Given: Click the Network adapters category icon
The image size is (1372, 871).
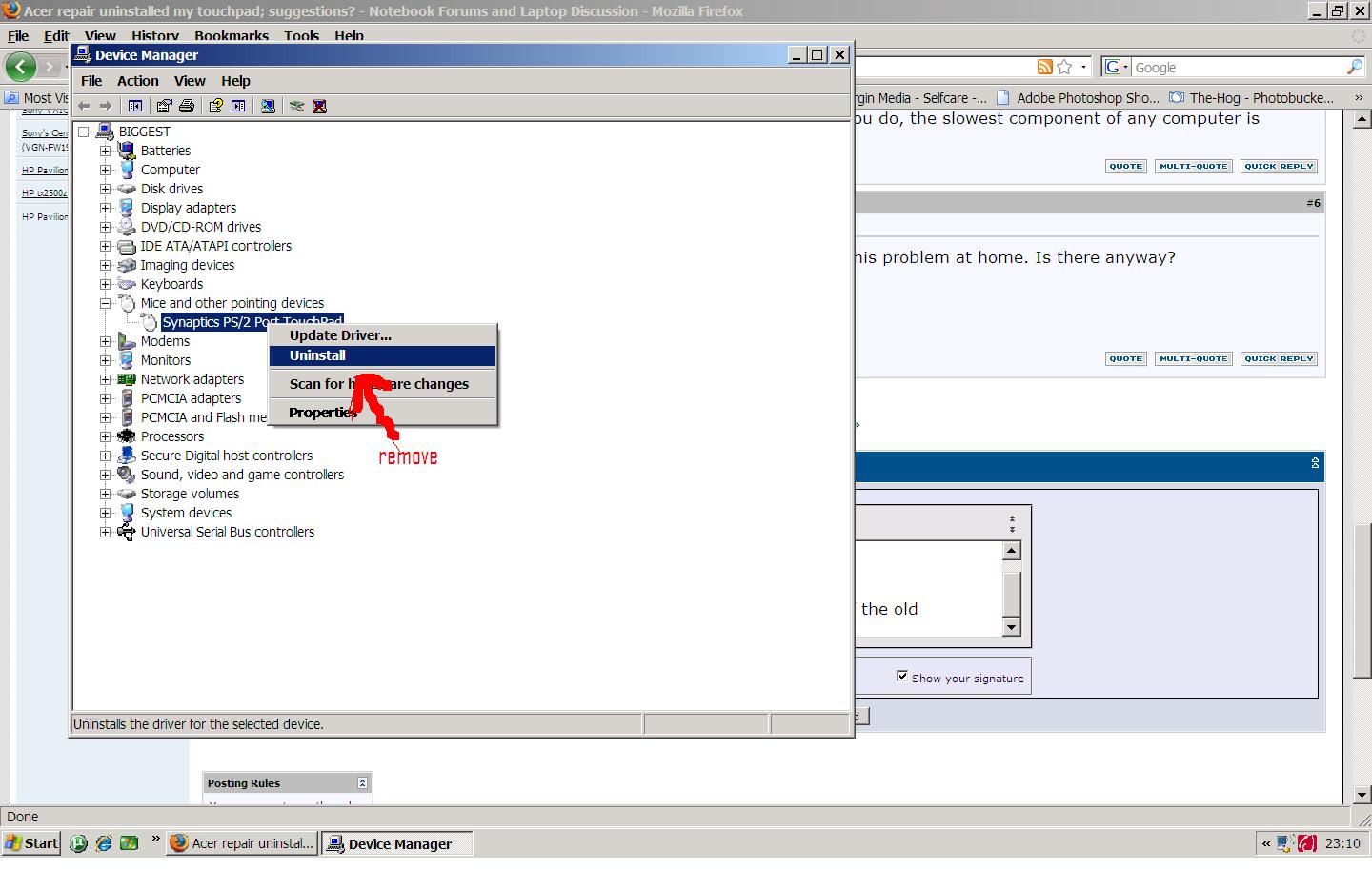Looking at the screenshot, I should click(x=127, y=379).
